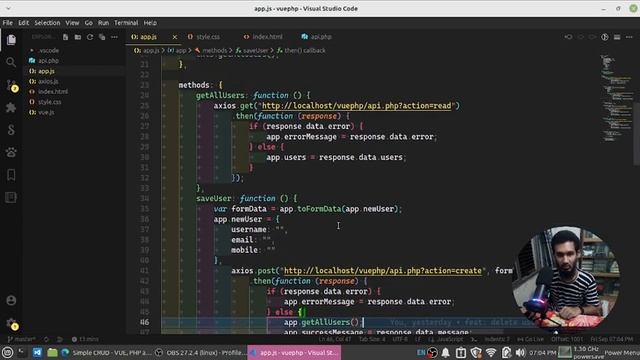
Task: Click Go Live in the status bar
Action: click(530, 339)
